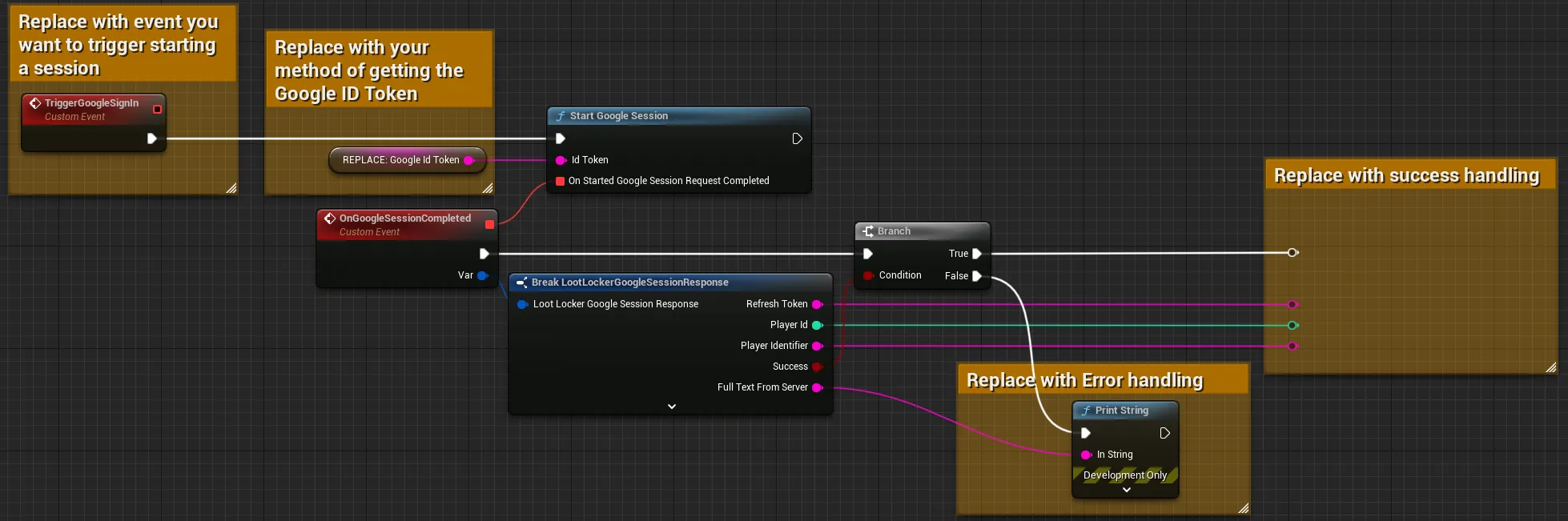Select 'Replace with Error handling' comment header
This screenshot has height=521, width=1568.
tap(1103, 379)
